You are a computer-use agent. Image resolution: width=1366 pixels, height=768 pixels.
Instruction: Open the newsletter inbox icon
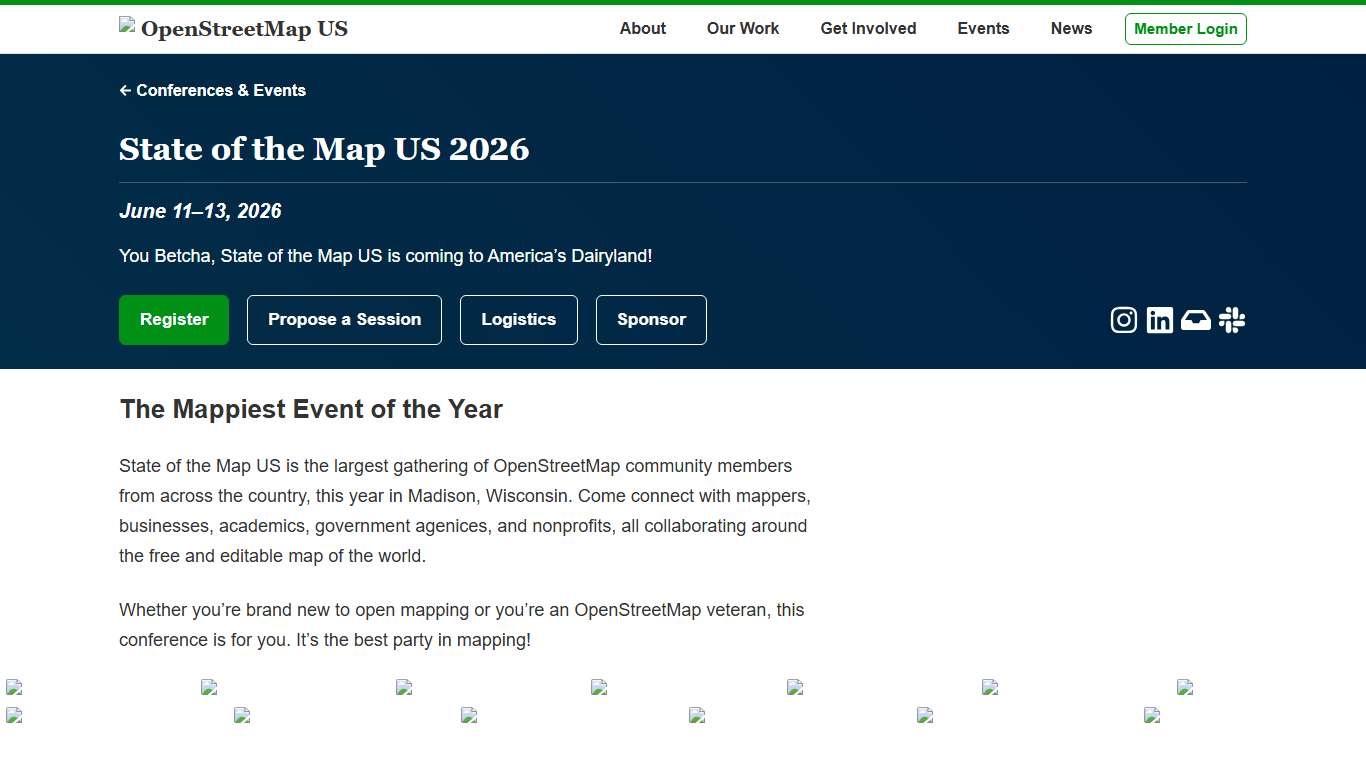1195,320
